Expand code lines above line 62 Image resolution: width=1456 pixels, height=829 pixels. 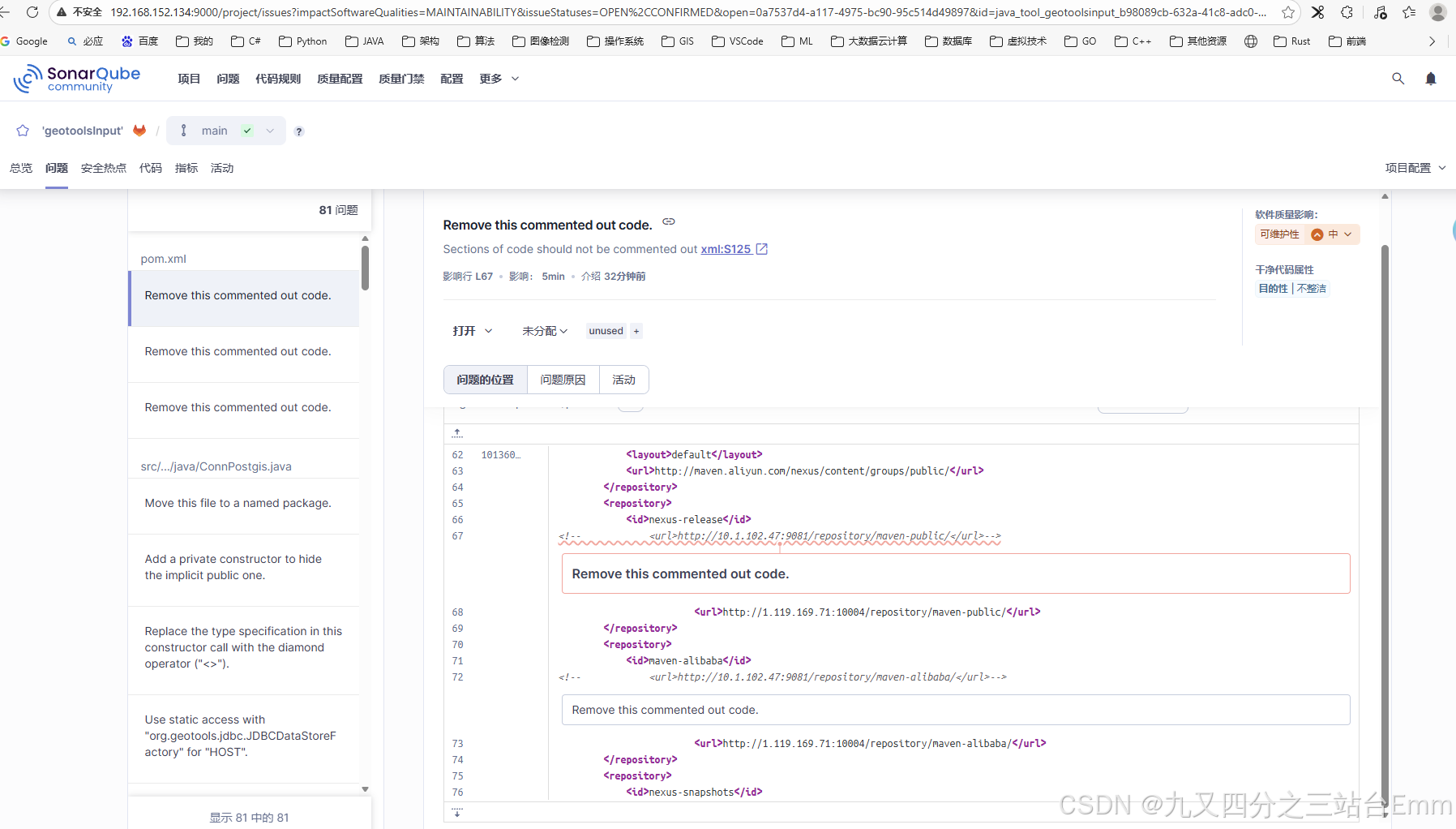(x=457, y=433)
